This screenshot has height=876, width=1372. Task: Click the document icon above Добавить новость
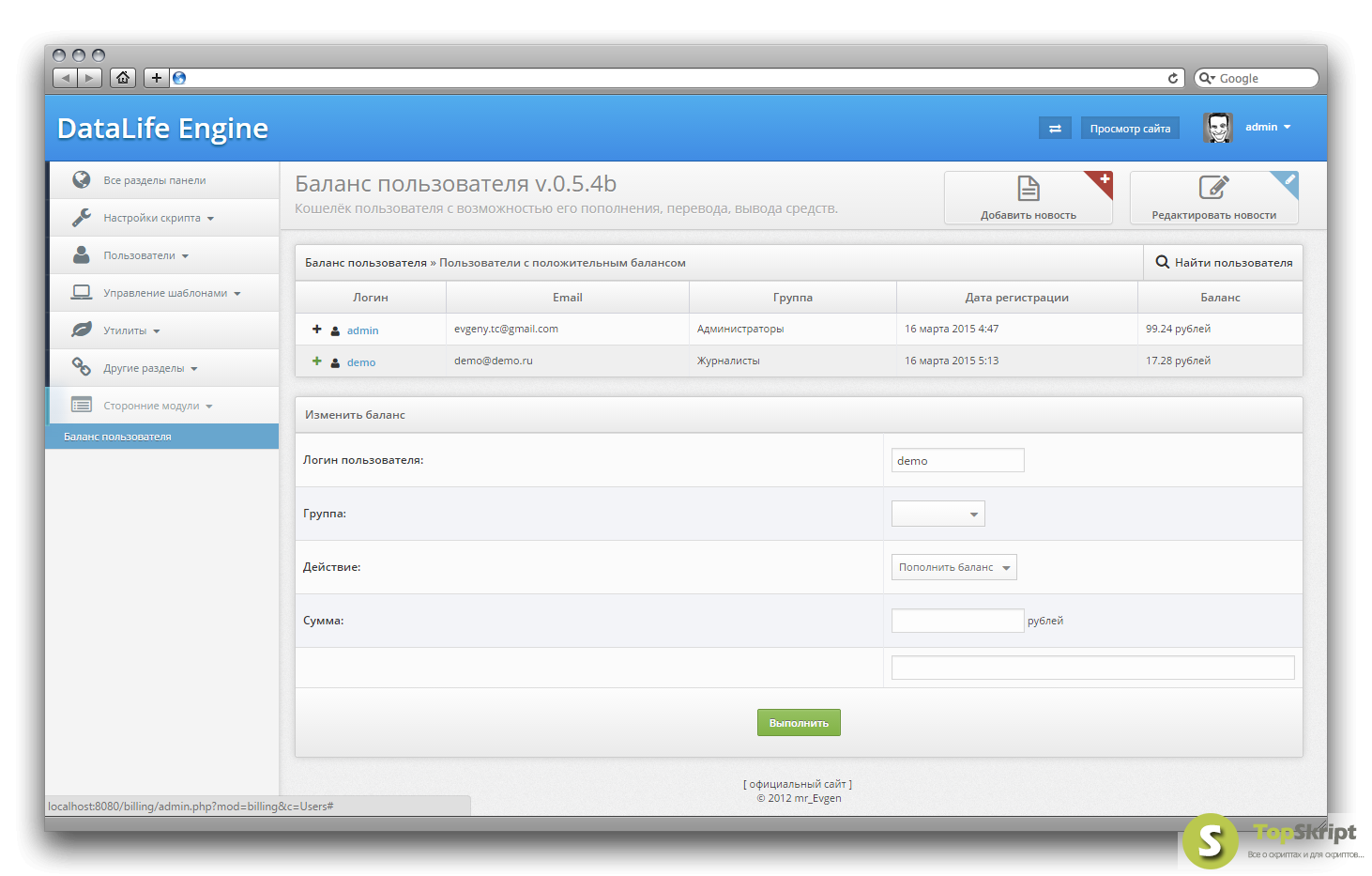coord(1029,189)
